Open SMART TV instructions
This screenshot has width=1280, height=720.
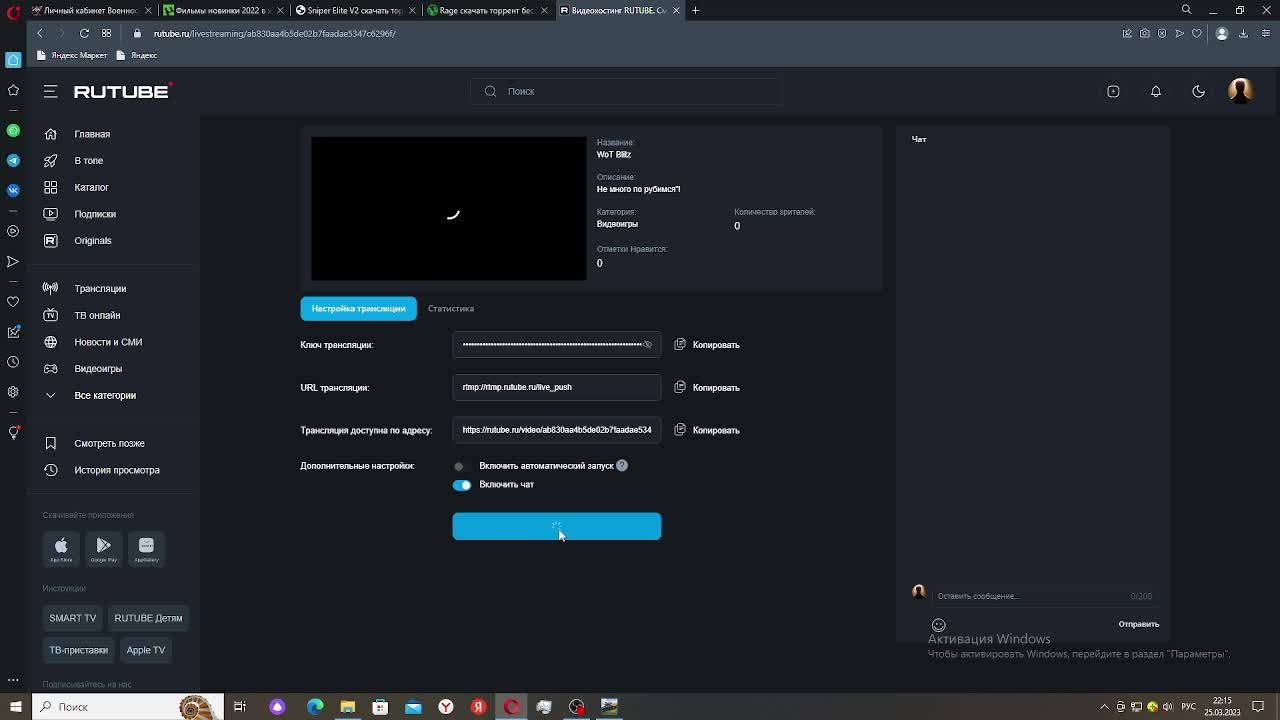(73, 618)
